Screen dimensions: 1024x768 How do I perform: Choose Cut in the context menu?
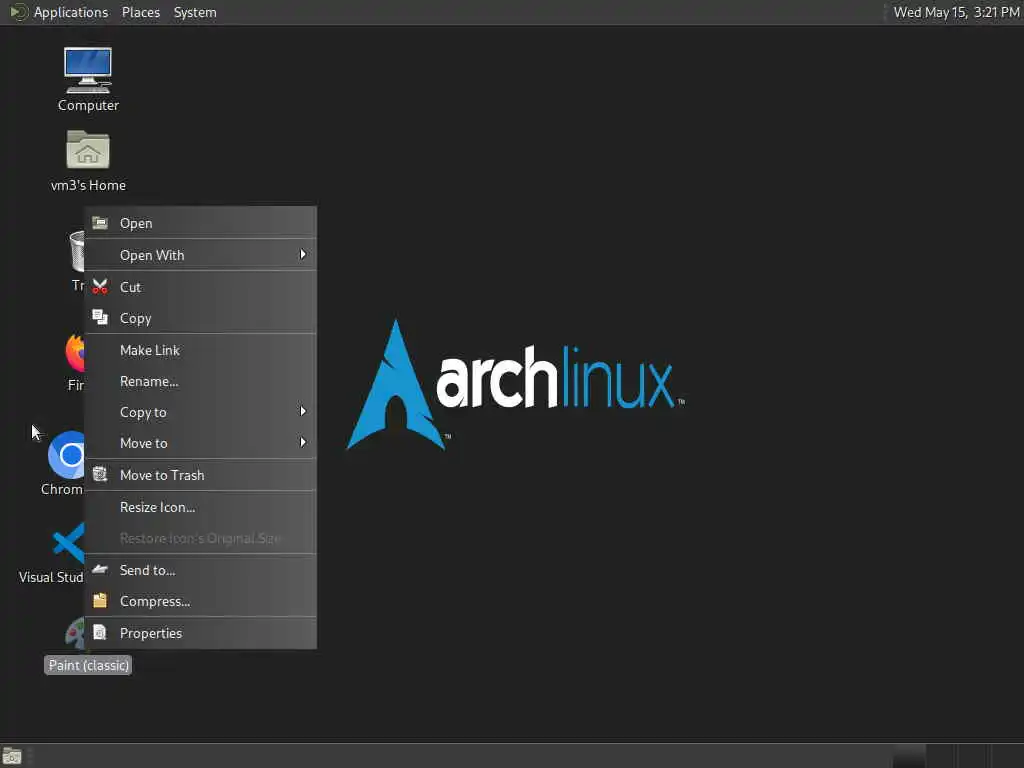coord(200,287)
